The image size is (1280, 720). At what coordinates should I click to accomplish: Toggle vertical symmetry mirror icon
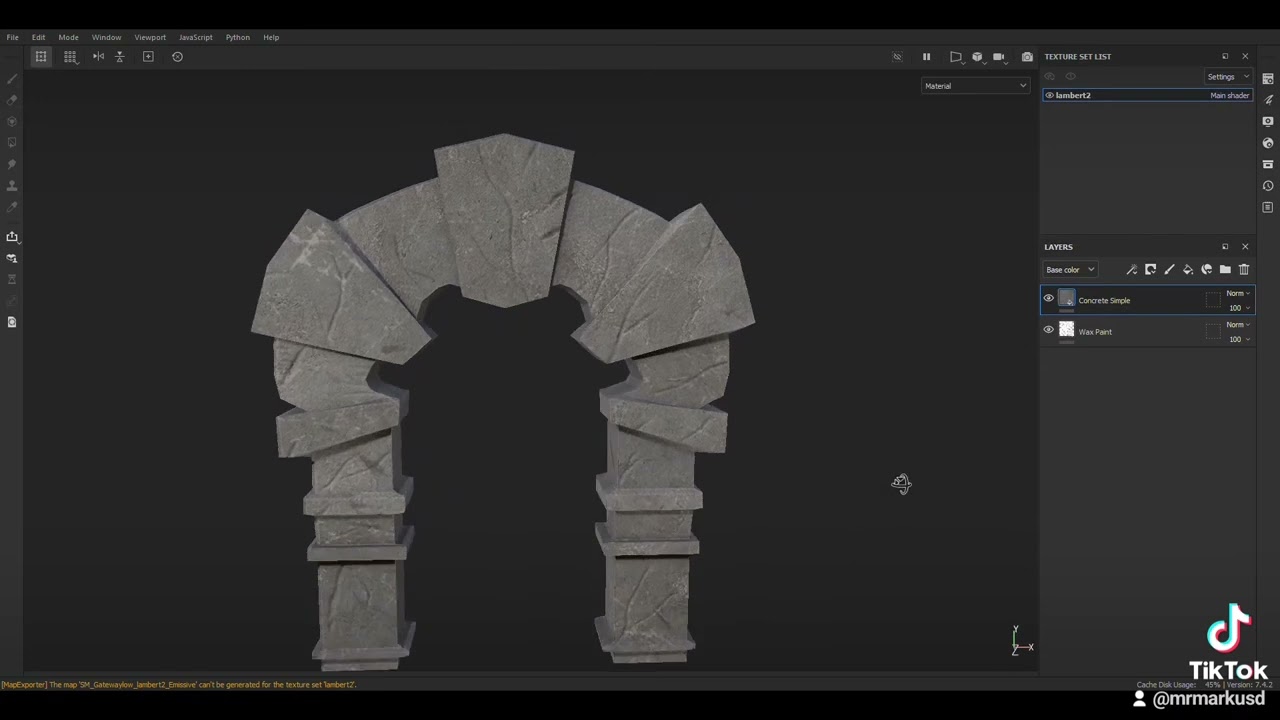coord(119,57)
